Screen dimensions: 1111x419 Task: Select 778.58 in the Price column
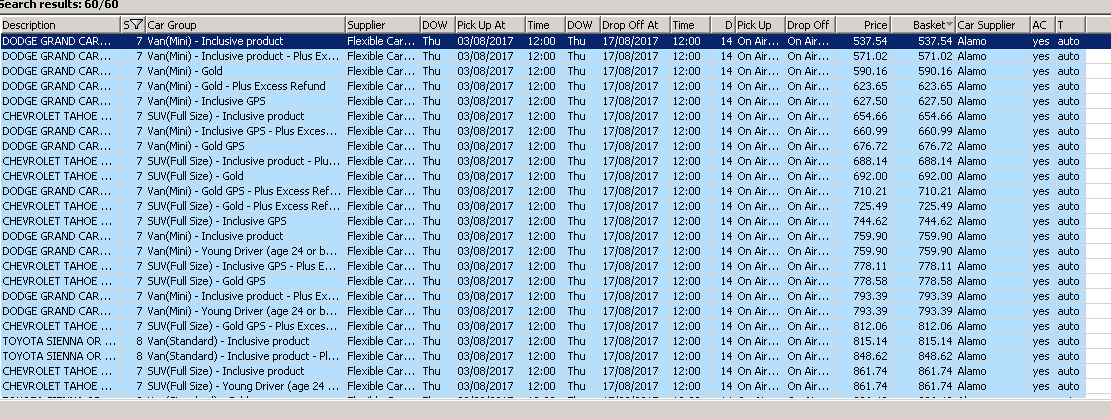click(x=863, y=281)
